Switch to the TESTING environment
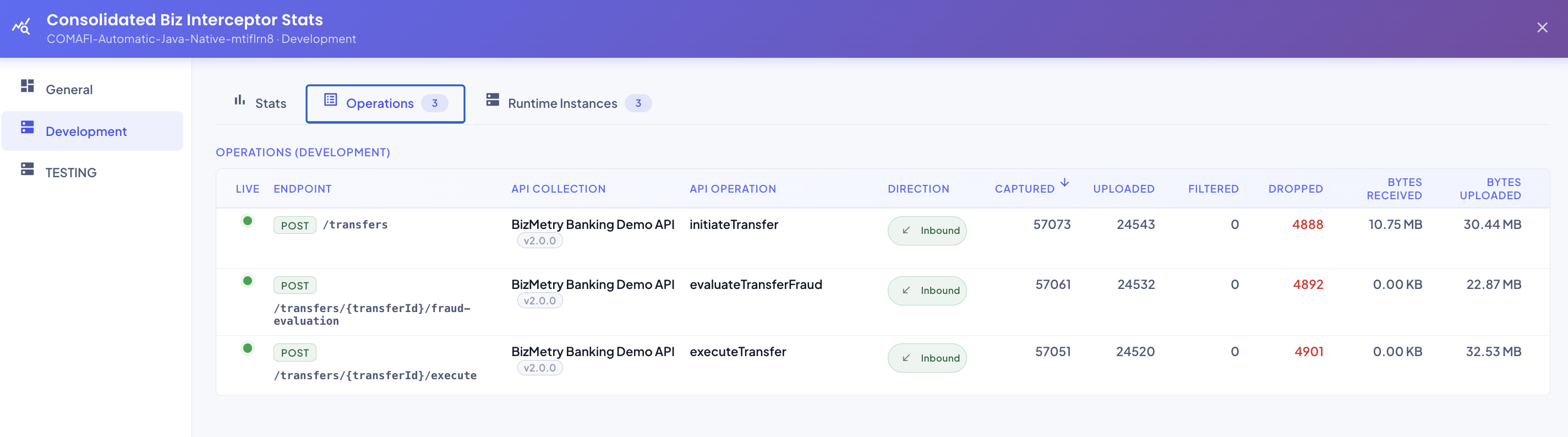 point(92,172)
